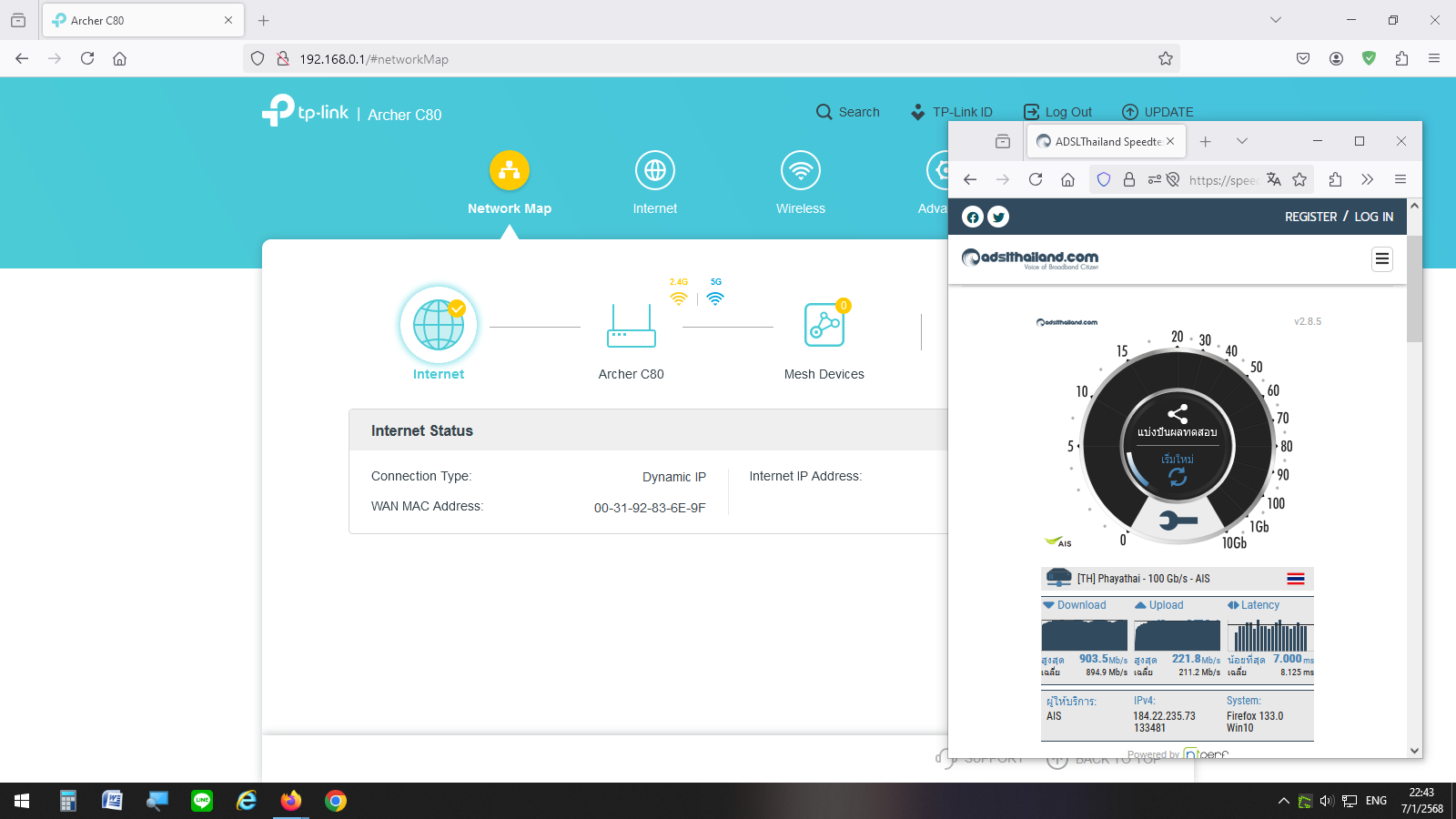Viewport: 1456px width, 819px height.
Task: Open the speedtest wrench settings icon
Action: coord(1178,521)
